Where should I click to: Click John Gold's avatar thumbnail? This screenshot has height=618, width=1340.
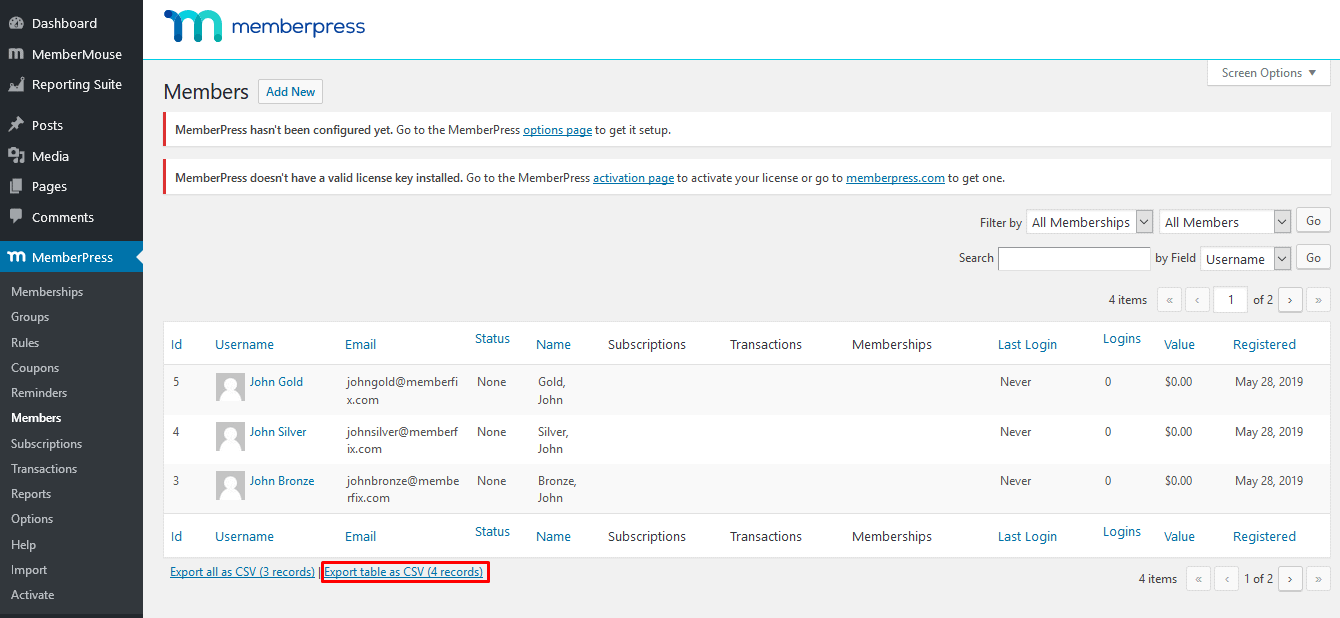(230, 387)
